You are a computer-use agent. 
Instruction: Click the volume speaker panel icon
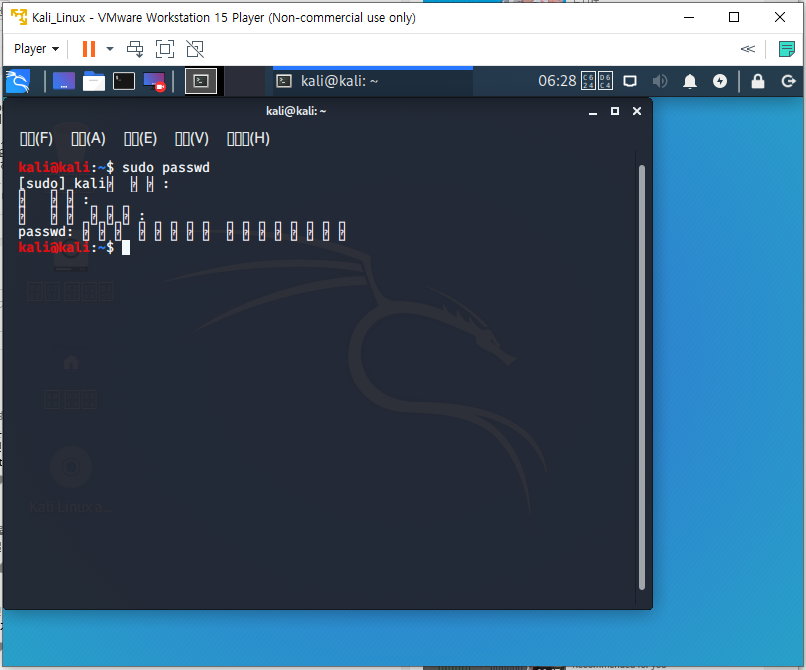[660, 81]
